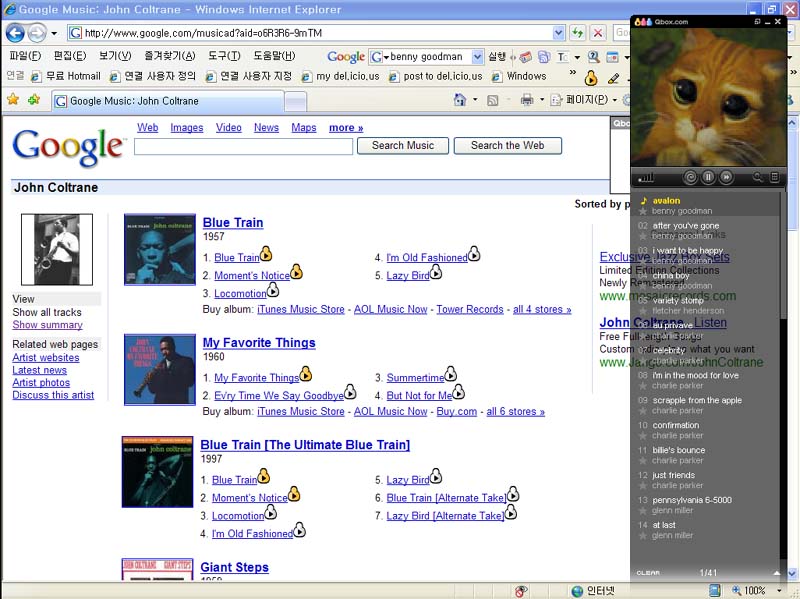Toggle star for scrapple from the apple
Viewport: 800px width, 599px height.
[643, 411]
